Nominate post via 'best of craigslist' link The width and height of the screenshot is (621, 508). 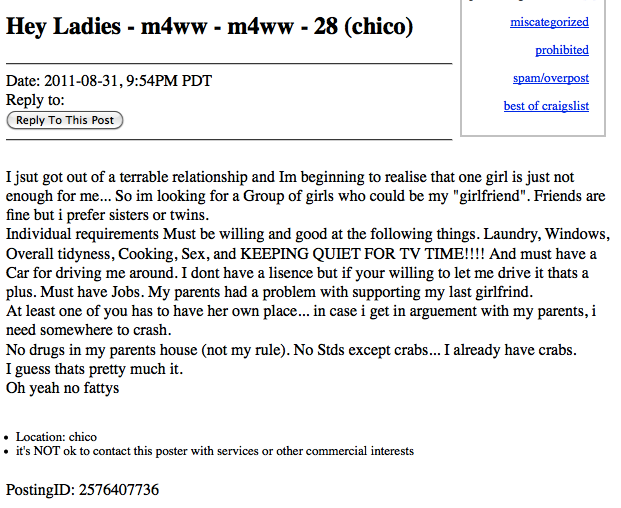546,106
